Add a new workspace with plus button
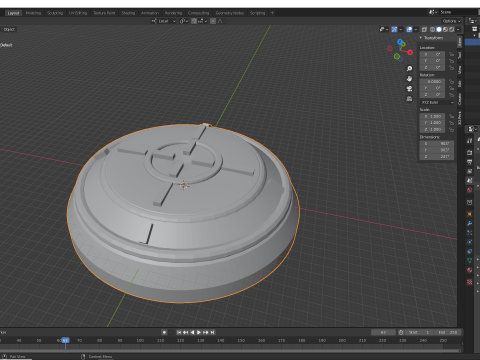This screenshot has height=360, width=480. click(x=272, y=13)
